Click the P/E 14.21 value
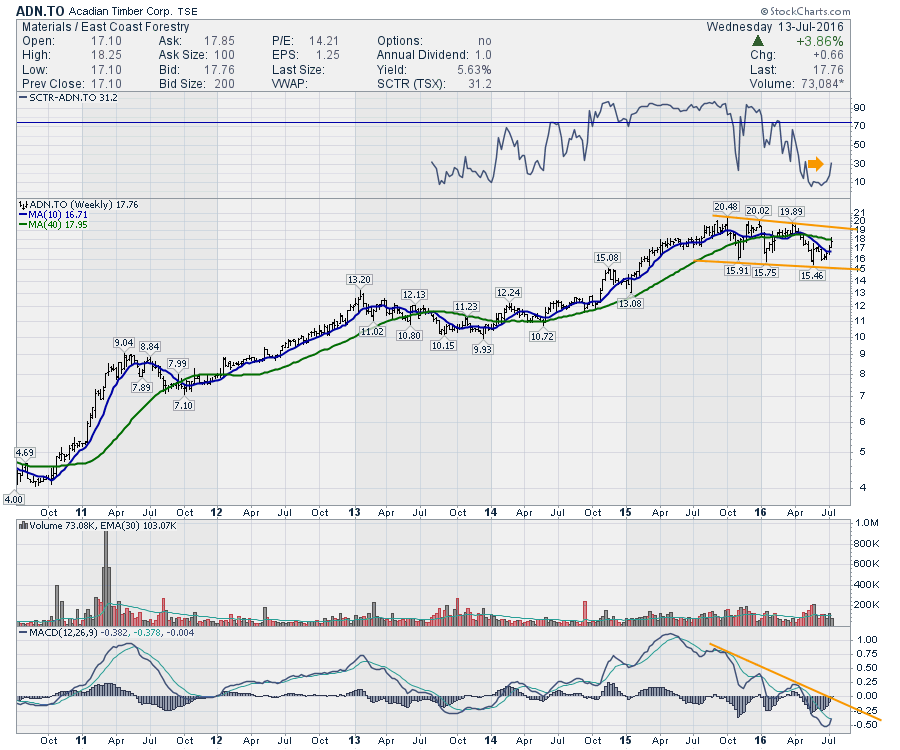This screenshot has height=750, width=900. [x=324, y=41]
